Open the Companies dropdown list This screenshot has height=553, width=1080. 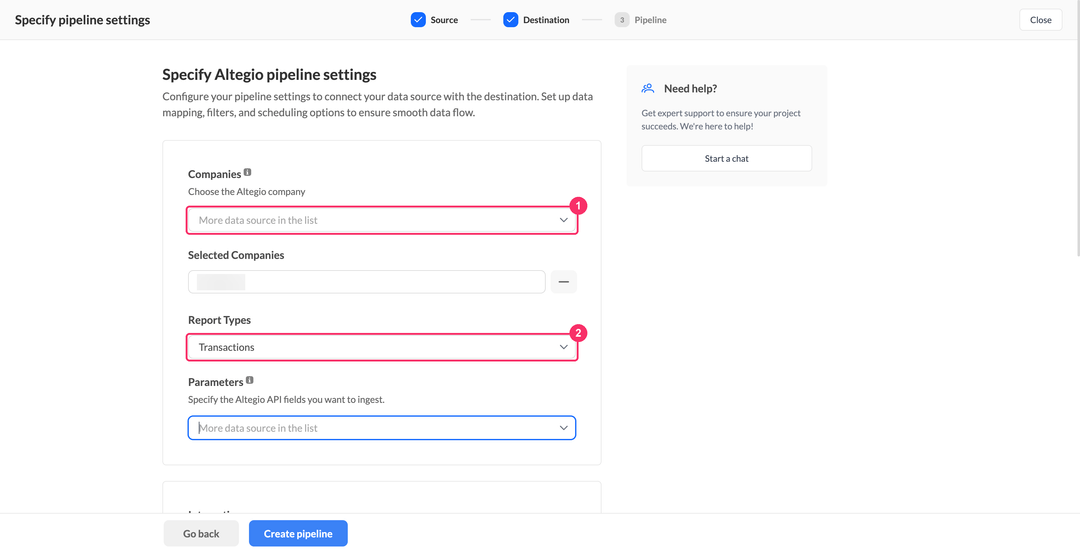(x=382, y=220)
